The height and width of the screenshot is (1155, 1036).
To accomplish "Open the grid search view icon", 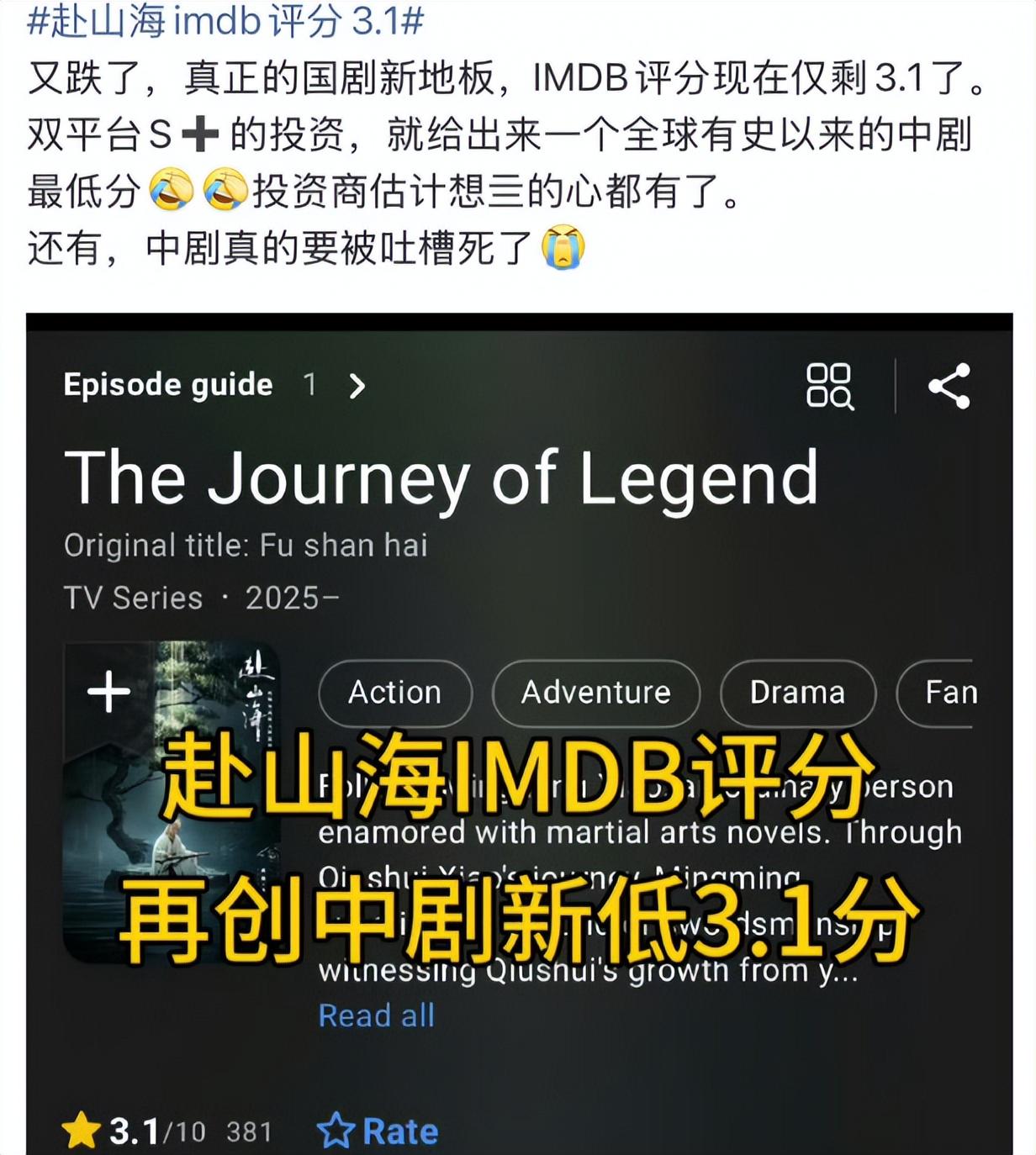I will [830, 386].
